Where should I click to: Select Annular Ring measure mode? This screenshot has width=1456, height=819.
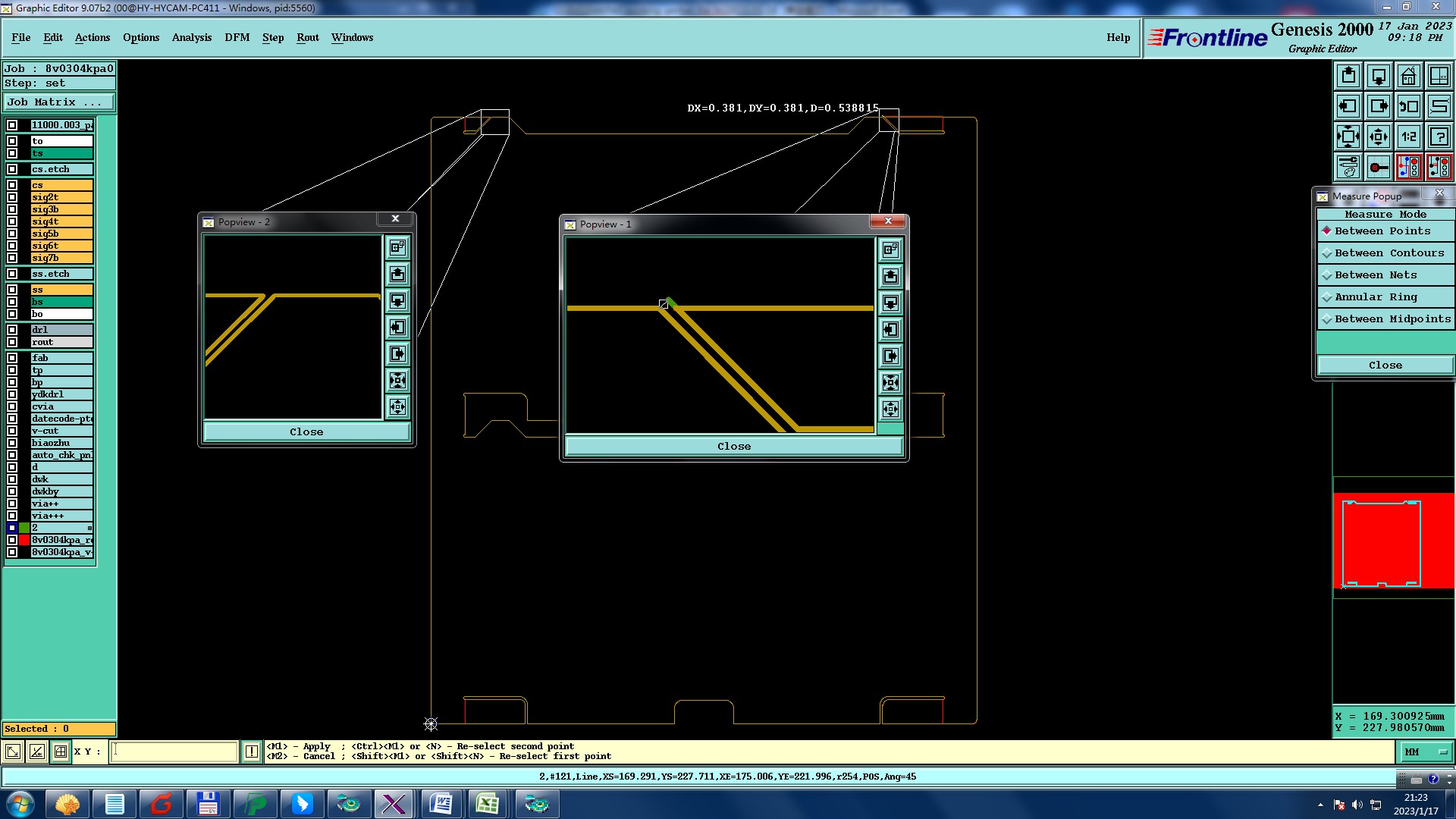(1376, 297)
